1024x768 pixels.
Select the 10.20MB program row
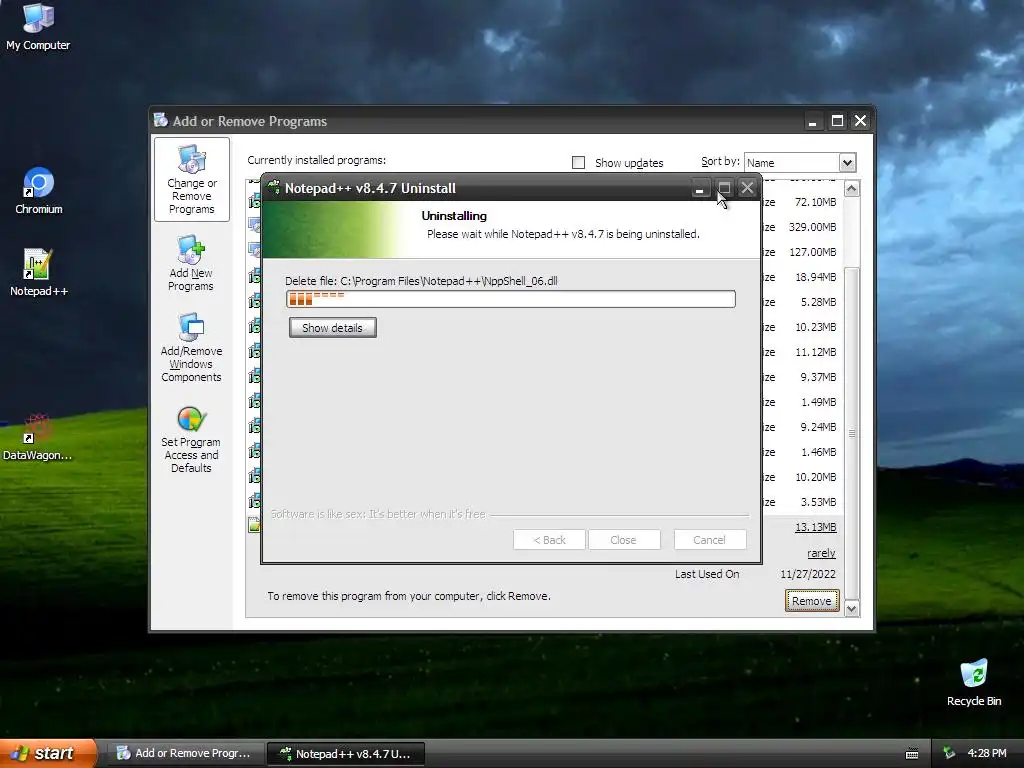pyautogui.click(x=801, y=477)
